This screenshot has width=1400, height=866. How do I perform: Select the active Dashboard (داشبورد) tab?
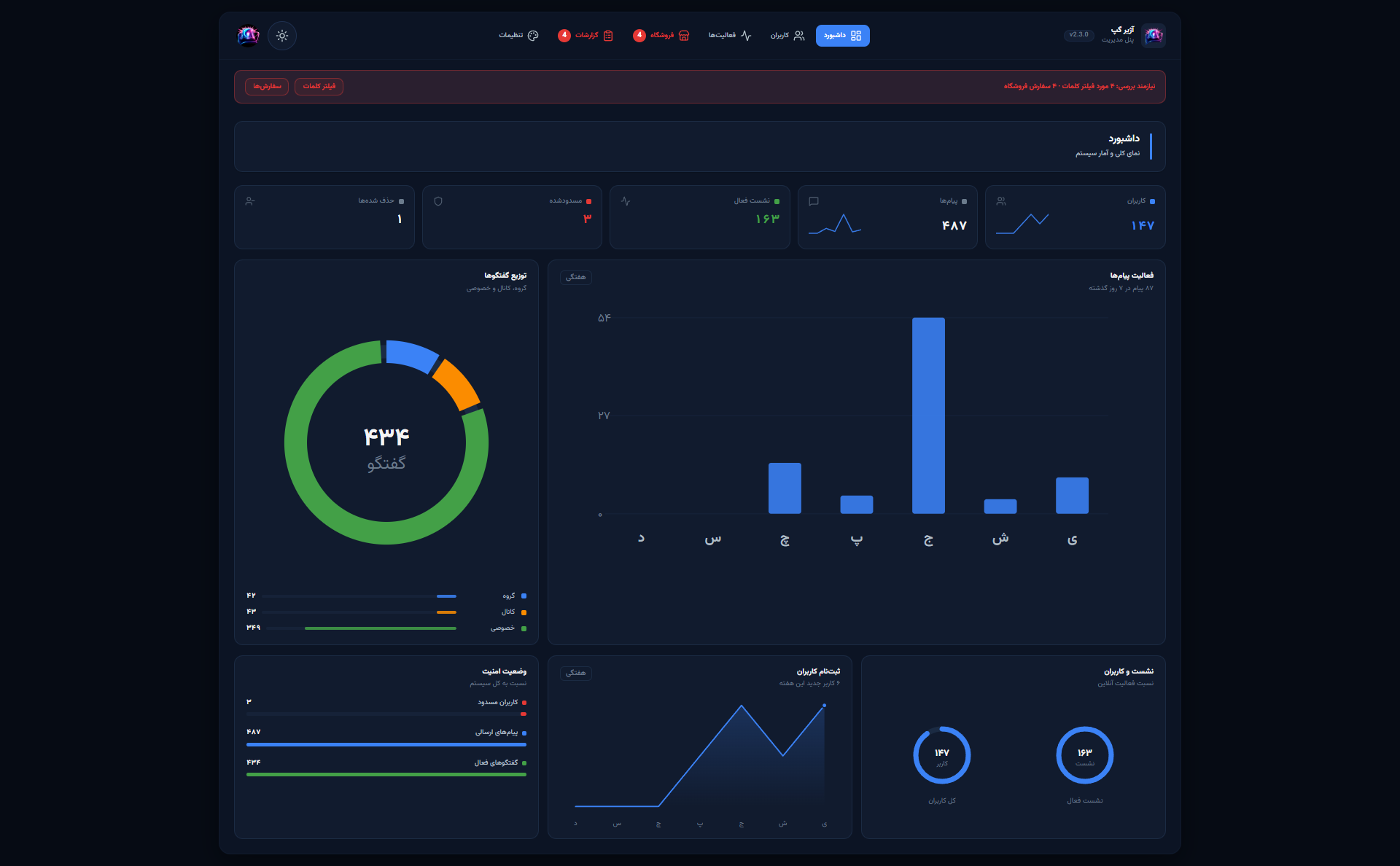coord(843,36)
